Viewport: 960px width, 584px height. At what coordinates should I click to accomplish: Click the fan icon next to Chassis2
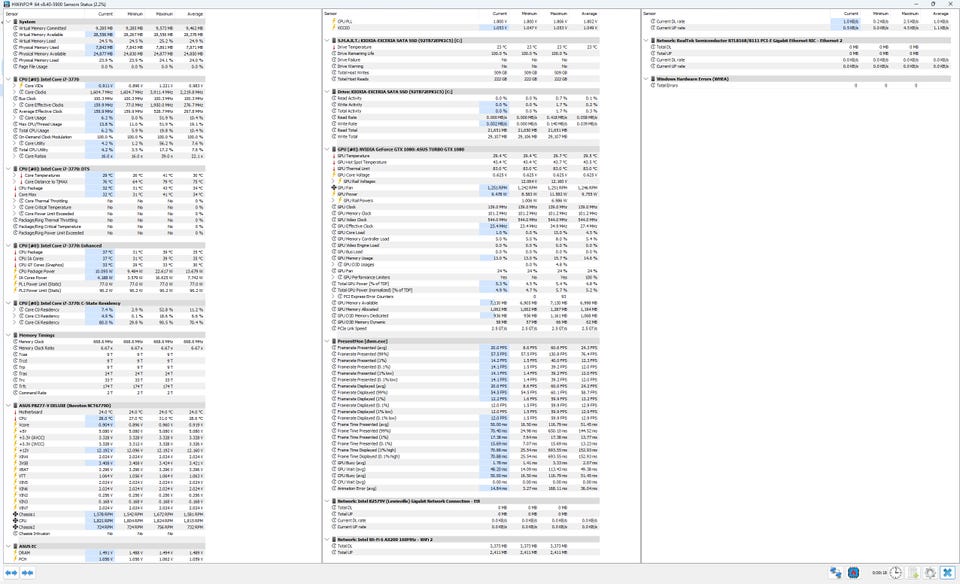point(15,527)
